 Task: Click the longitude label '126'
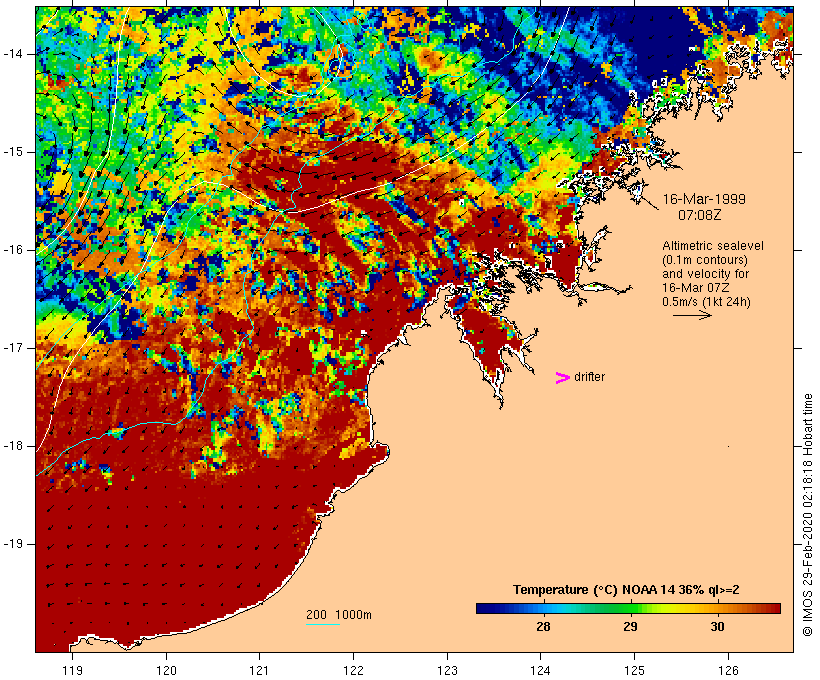[728, 670]
